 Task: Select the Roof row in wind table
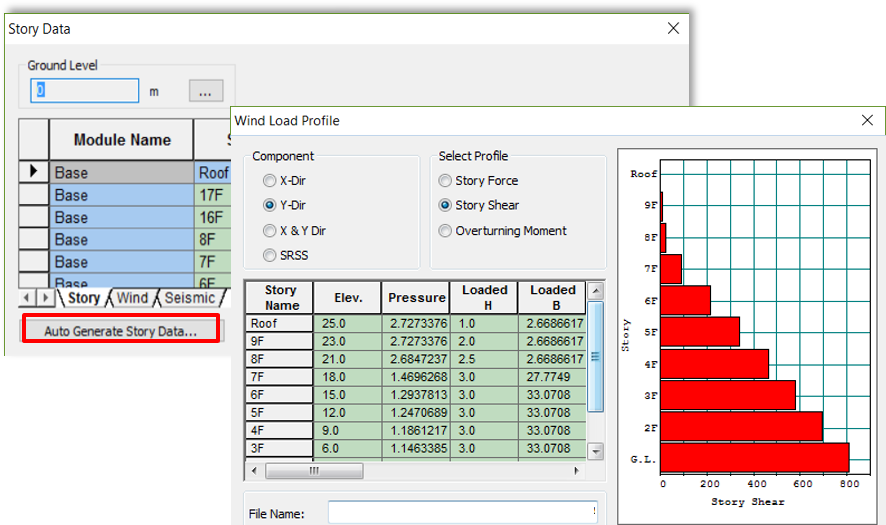[280, 323]
